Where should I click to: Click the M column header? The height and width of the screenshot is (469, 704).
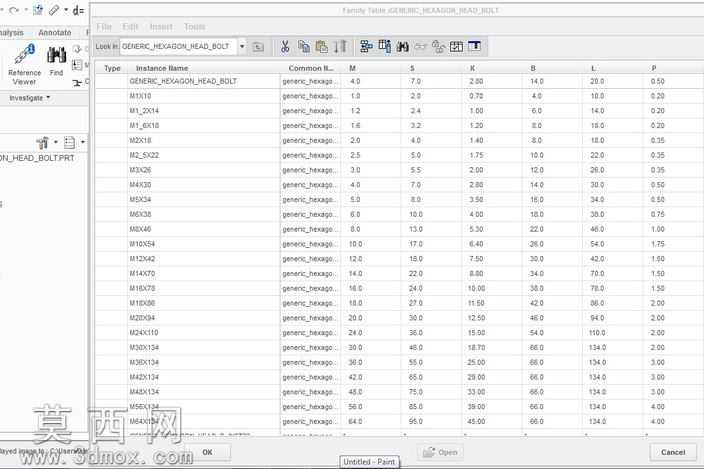pos(352,68)
